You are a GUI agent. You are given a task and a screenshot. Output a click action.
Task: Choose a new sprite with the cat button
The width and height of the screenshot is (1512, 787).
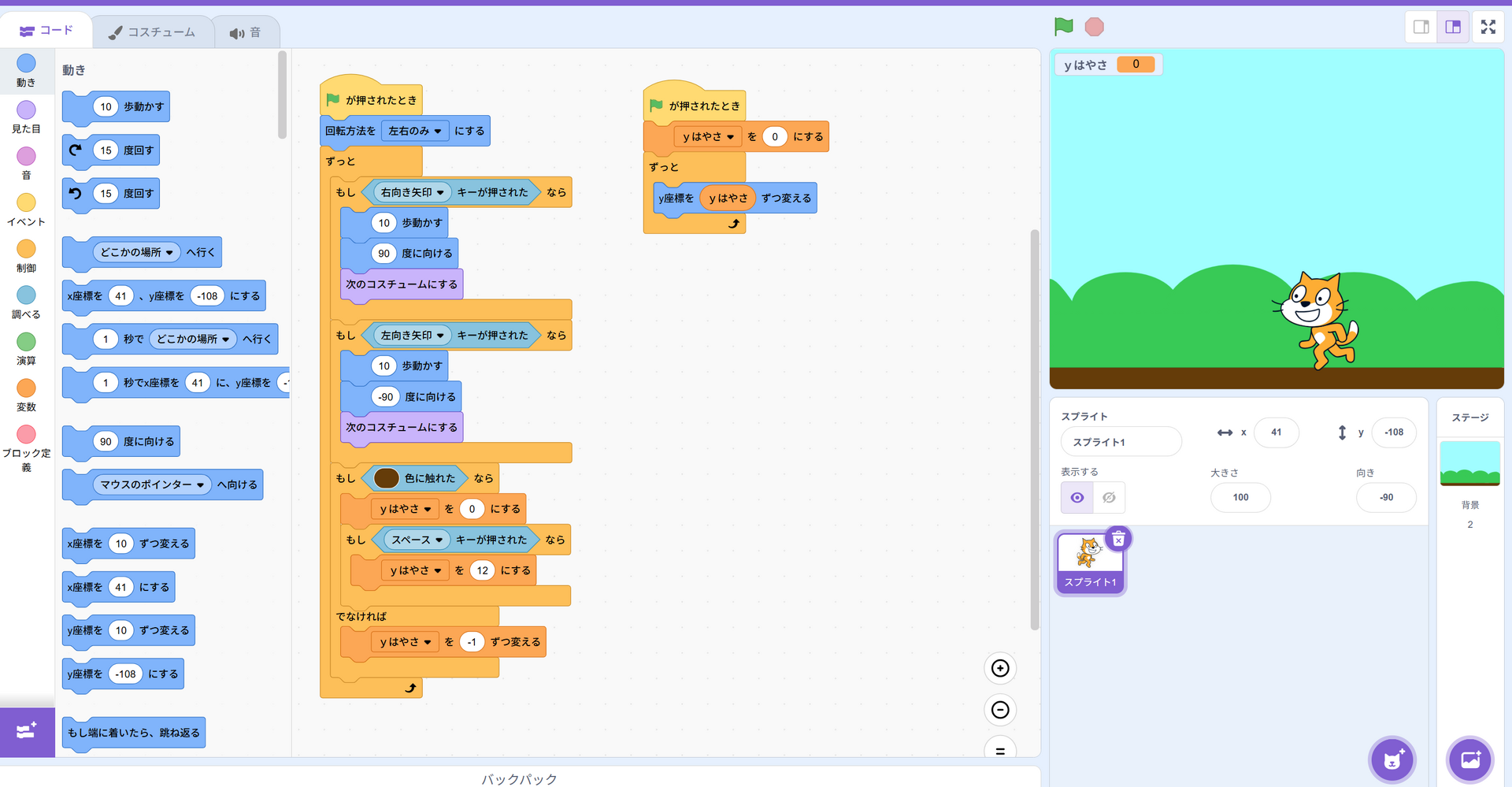point(1392,760)
